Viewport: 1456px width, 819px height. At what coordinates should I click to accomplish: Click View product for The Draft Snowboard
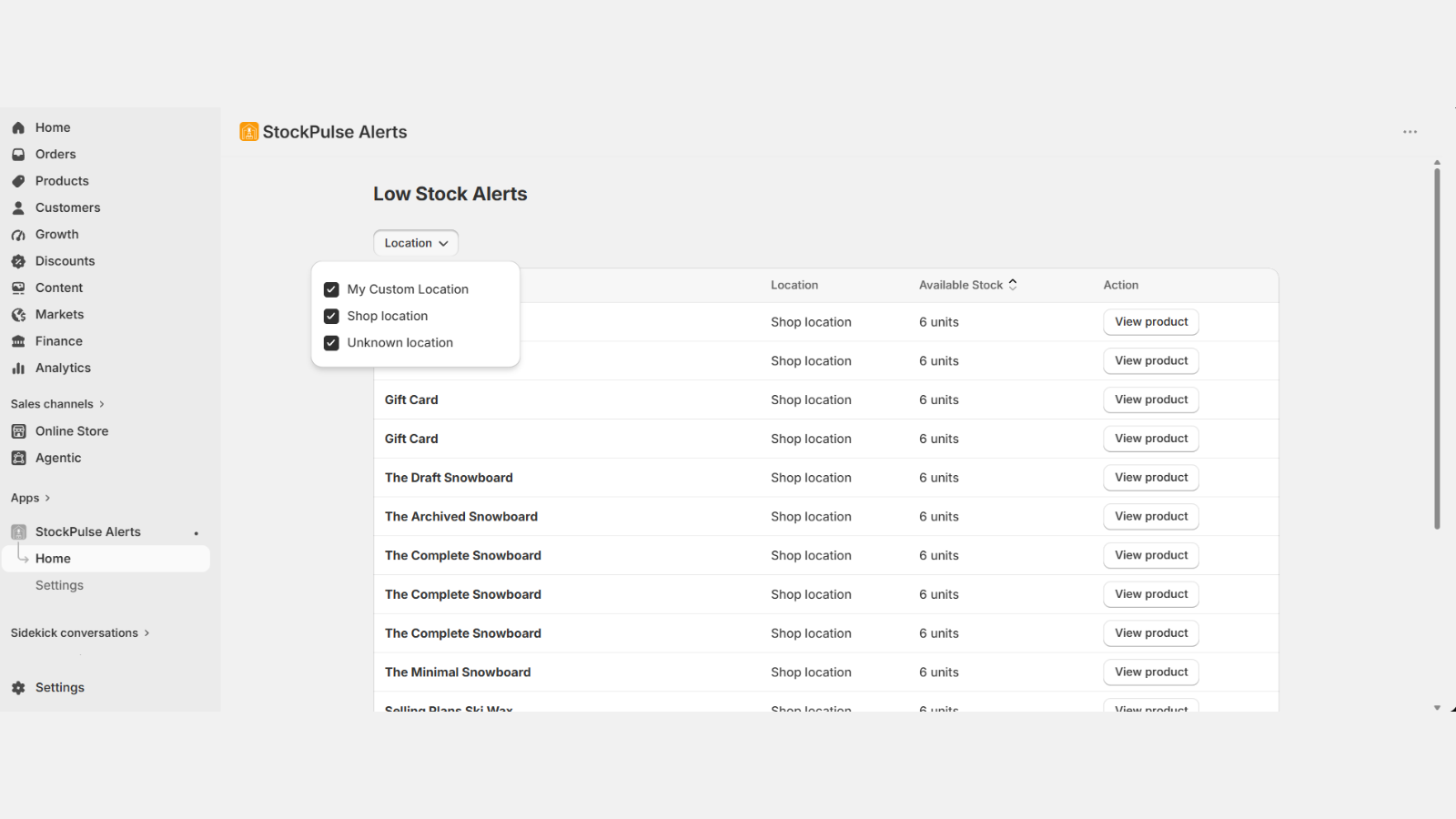tap(1151, 478)
